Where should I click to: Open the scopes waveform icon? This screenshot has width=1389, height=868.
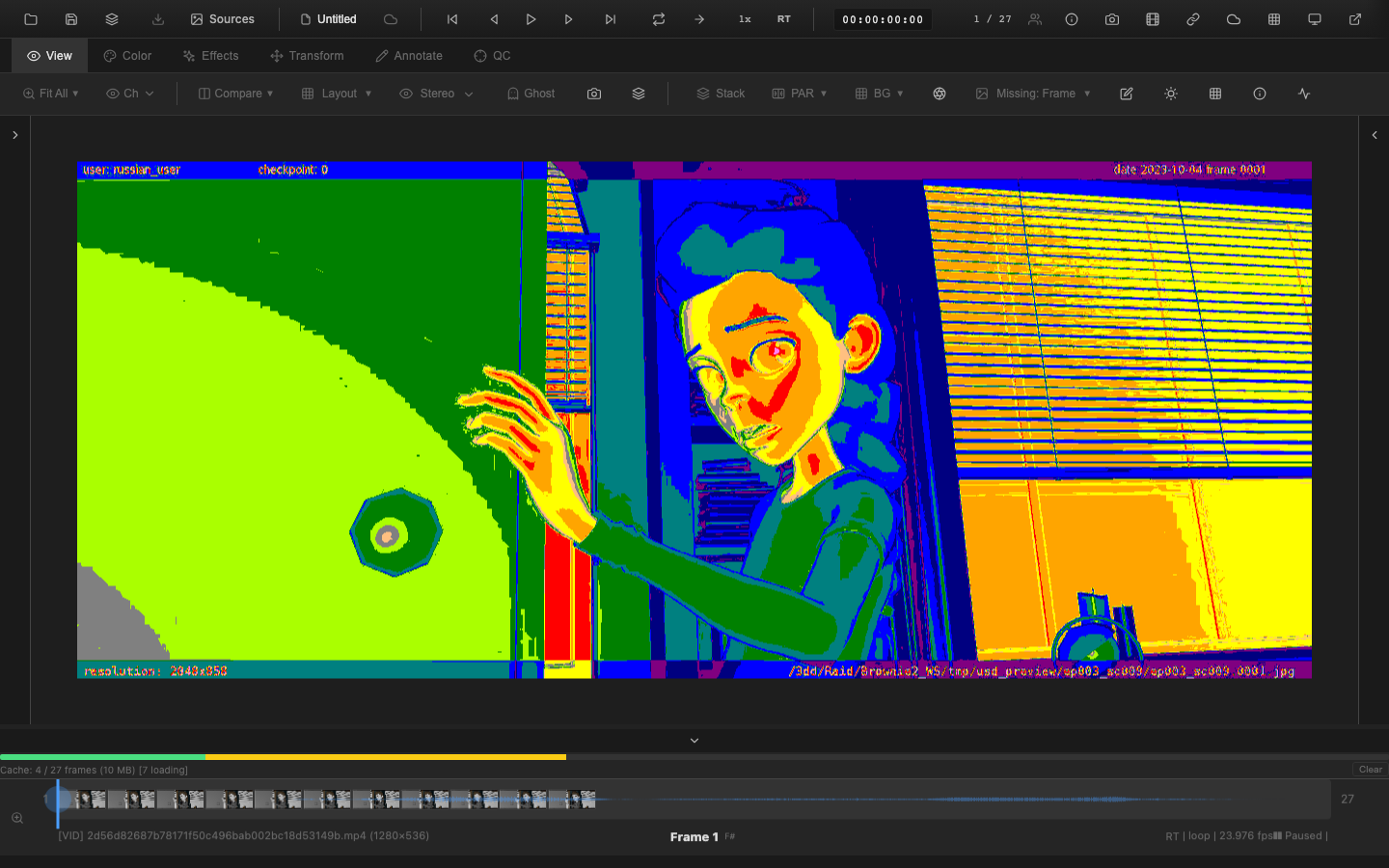tap(1303, 94)
